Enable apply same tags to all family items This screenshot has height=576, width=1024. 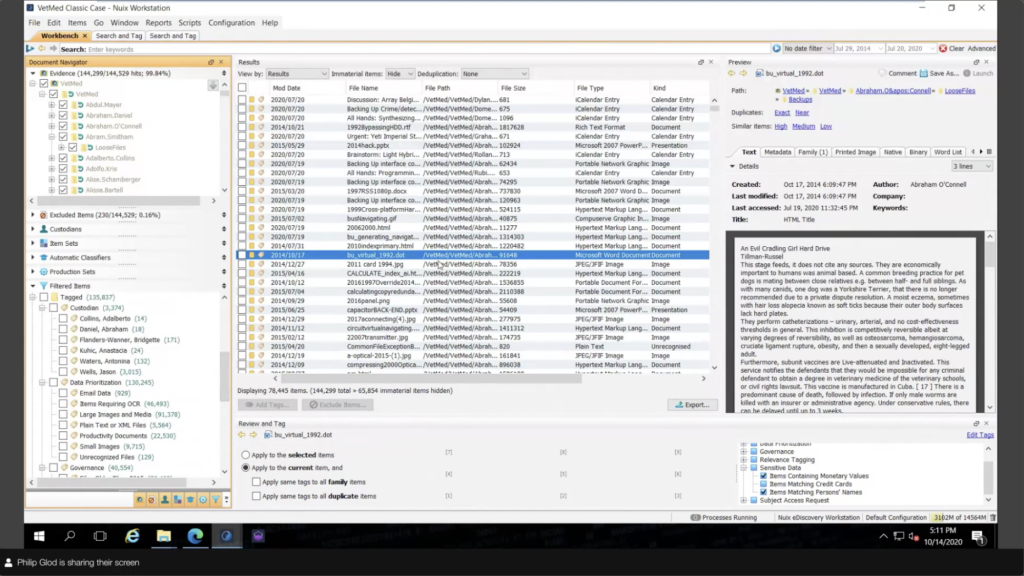257,482
